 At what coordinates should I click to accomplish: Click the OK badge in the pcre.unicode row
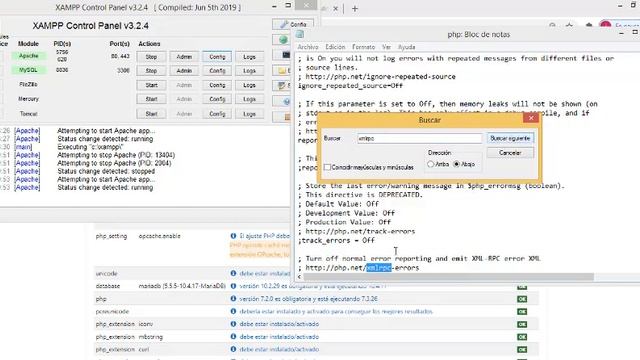tap(522, 311)
